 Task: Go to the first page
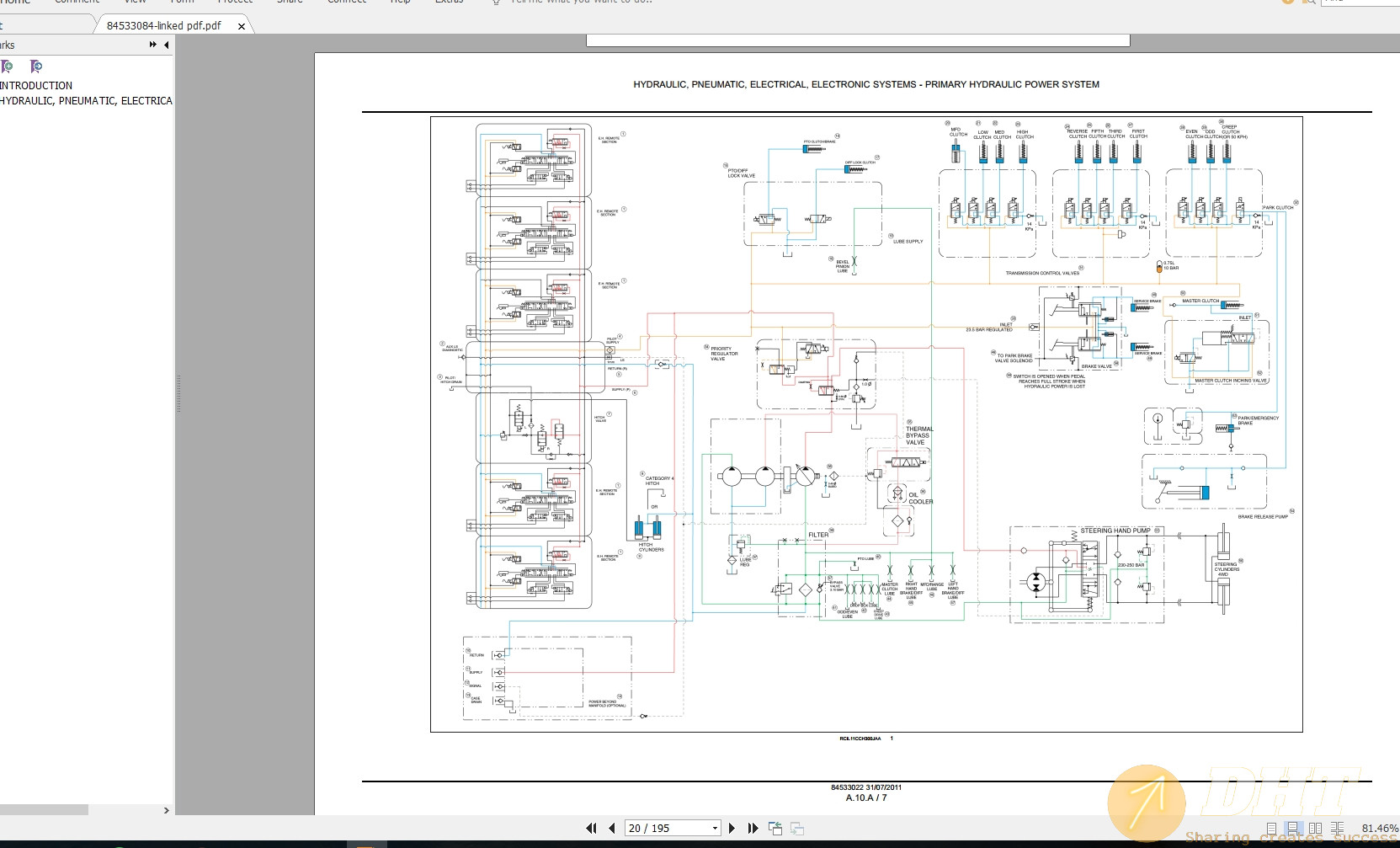click(591, 828)
